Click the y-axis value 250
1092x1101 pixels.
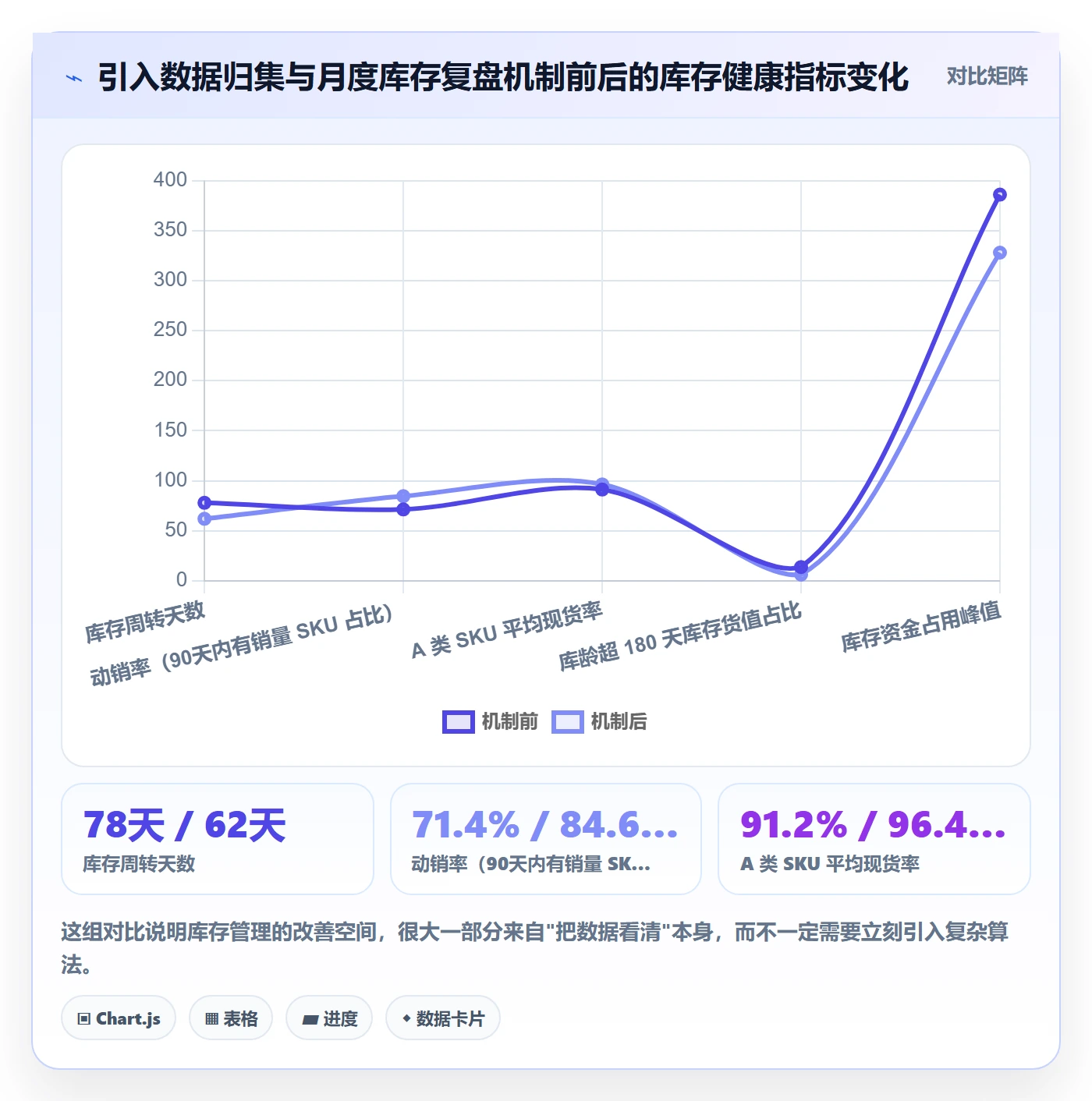pos(170,330)
